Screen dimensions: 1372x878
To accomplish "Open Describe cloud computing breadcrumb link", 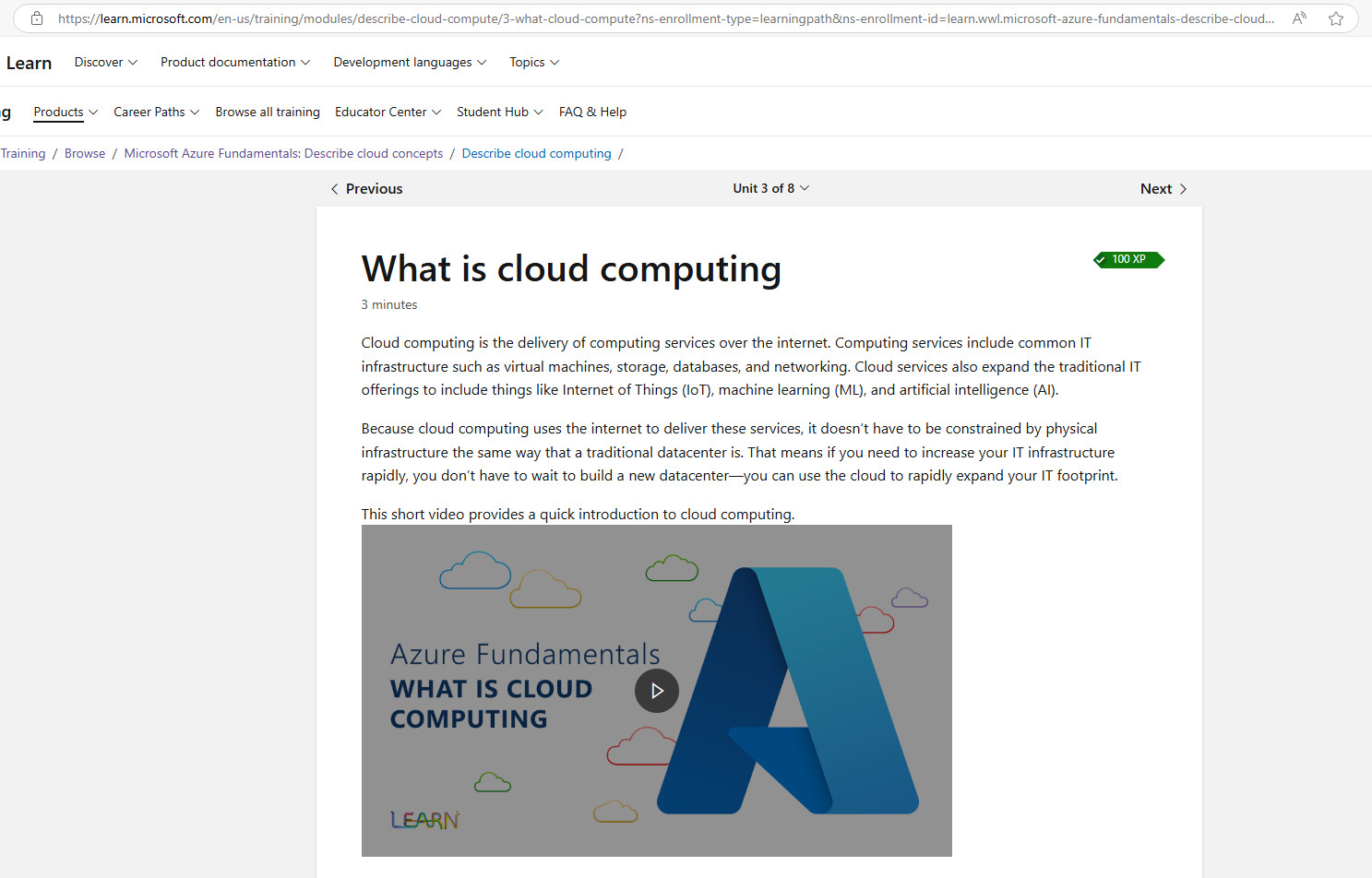I will 536,153.
